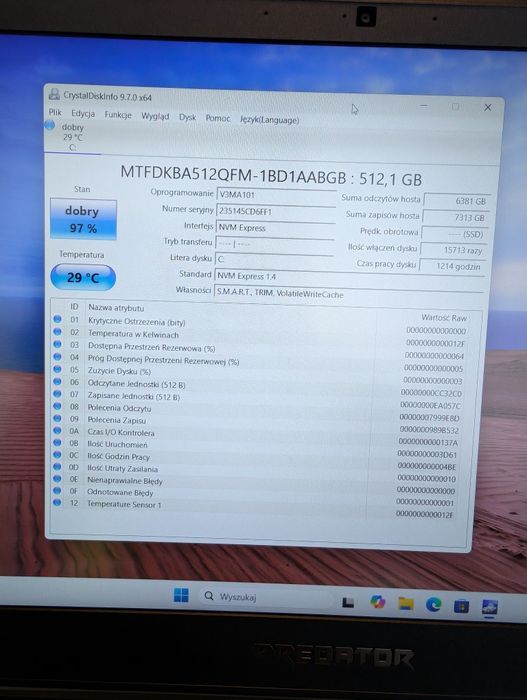
Task: Select the C: disk tab showing dobry 29 °C
Action: (72, 137)
